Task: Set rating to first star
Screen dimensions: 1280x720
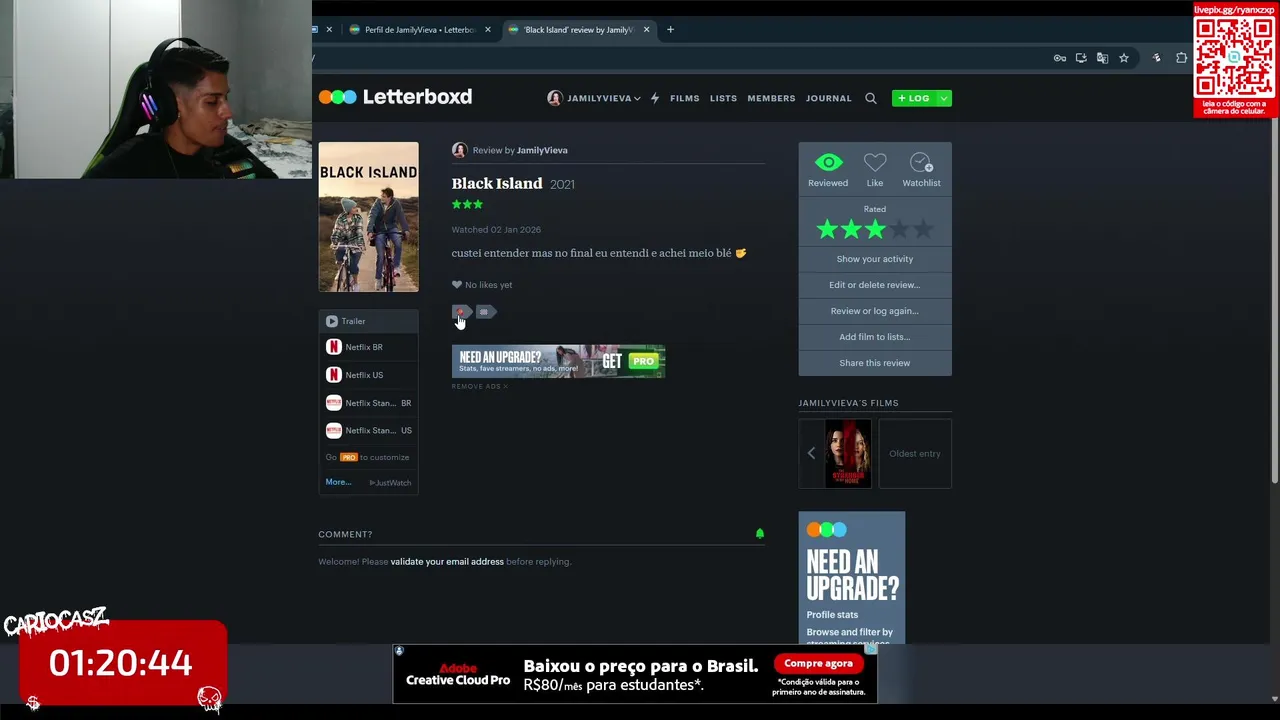Action: click(x=827, y=230)
